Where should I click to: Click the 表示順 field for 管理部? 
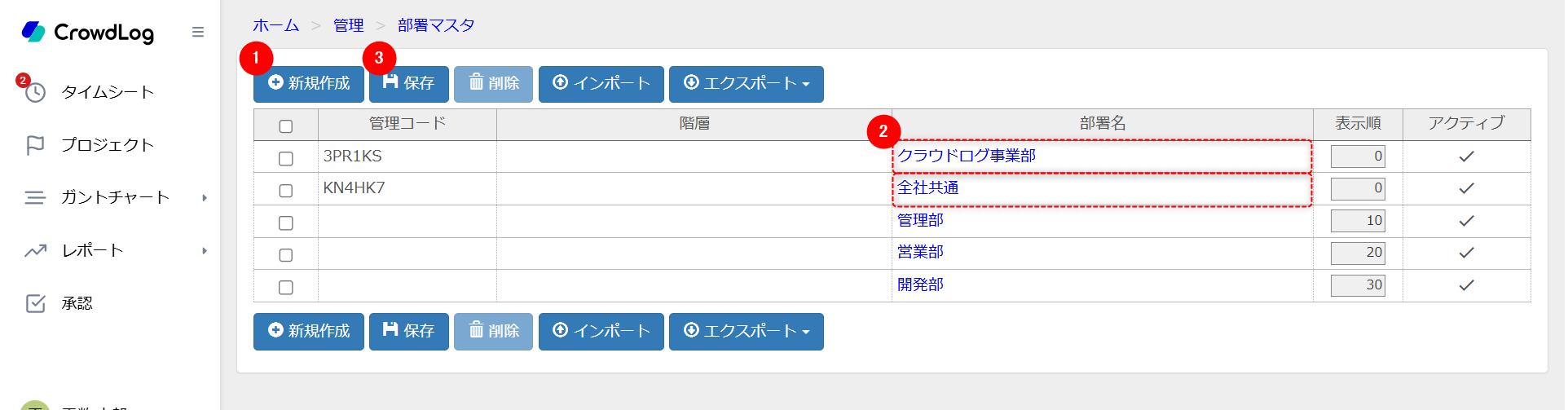(1357, 221)
